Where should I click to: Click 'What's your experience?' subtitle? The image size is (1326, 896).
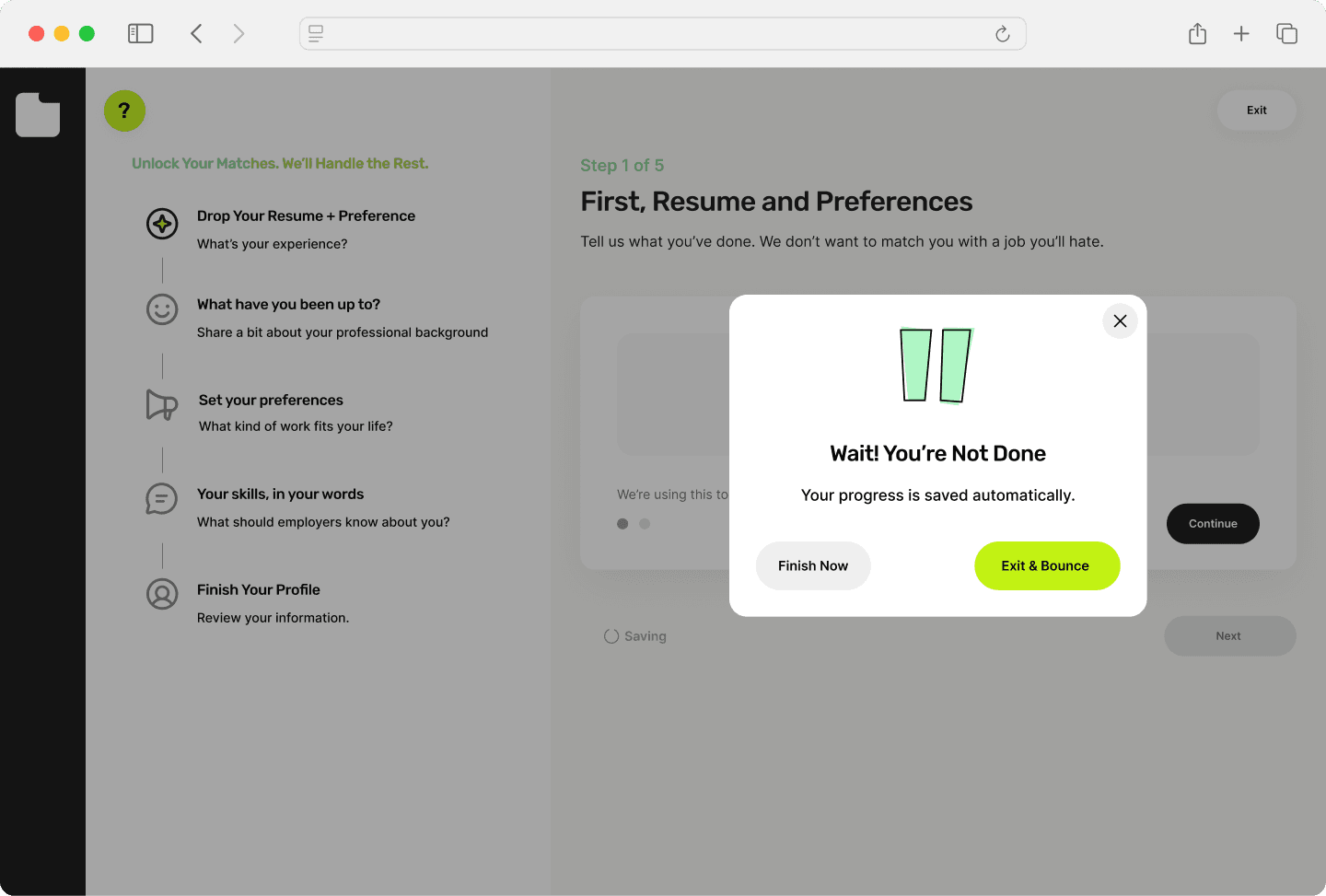coord(272,244)
